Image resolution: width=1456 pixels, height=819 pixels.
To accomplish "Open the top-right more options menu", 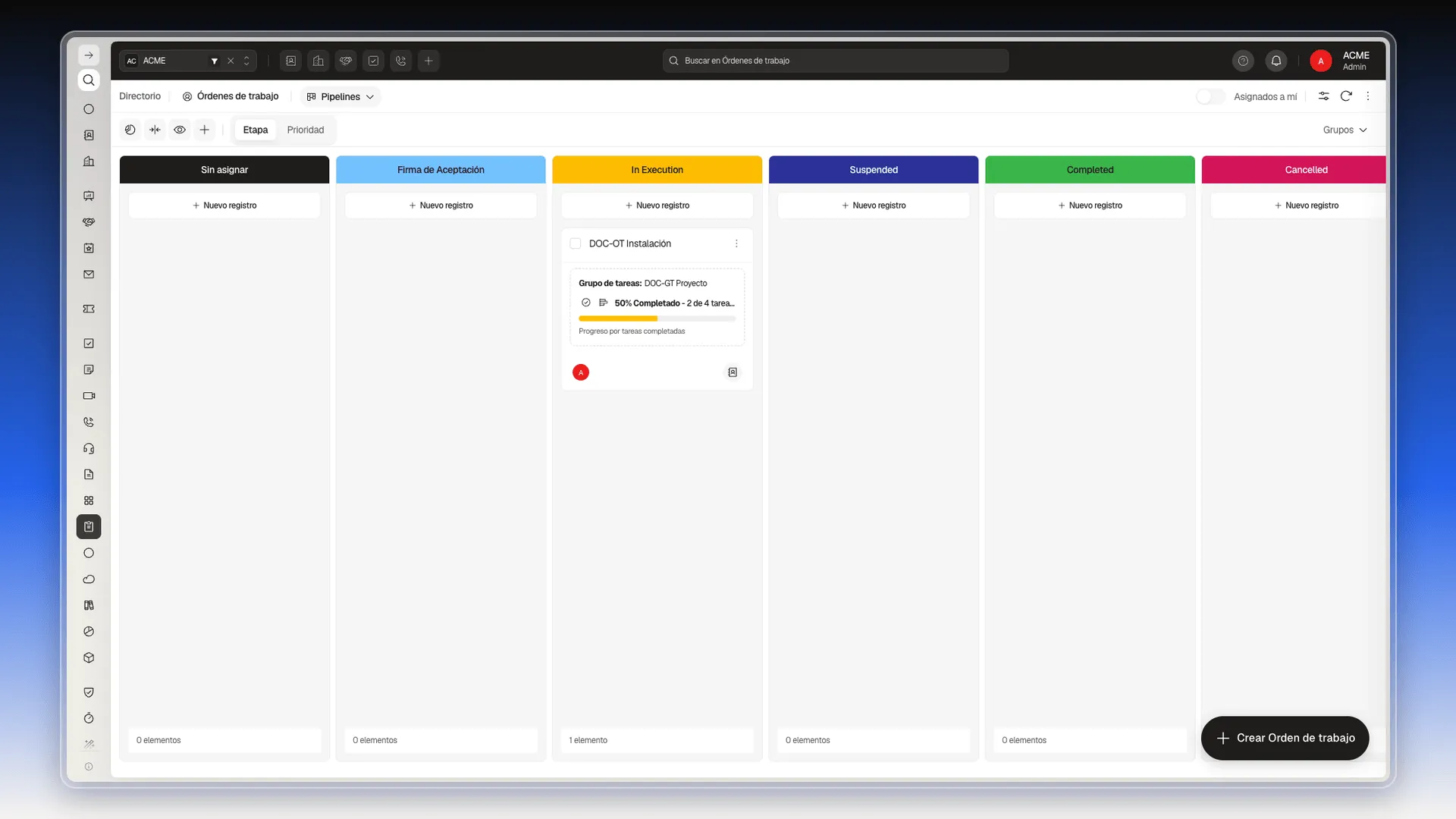I will click(1368, 96).
